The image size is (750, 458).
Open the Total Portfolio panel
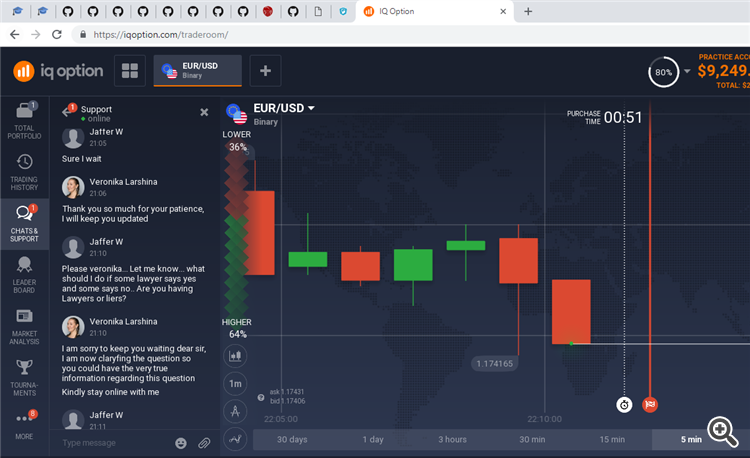24,121
